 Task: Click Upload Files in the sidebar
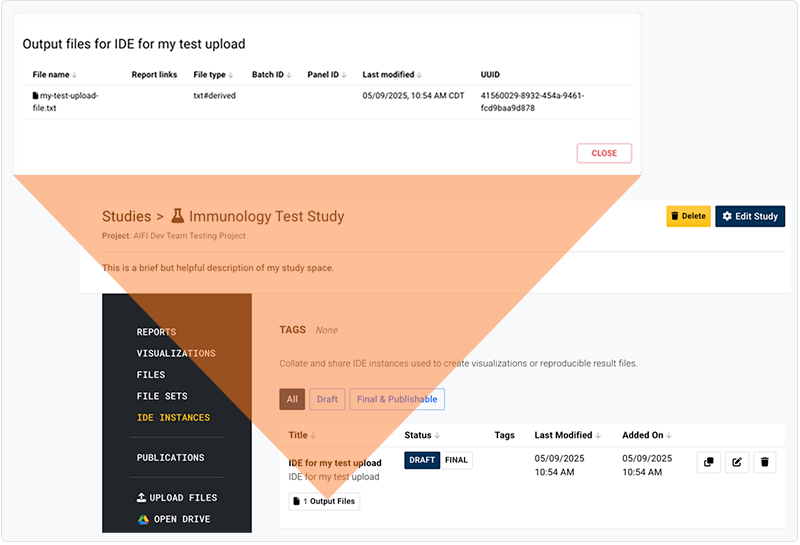point(176,498)
